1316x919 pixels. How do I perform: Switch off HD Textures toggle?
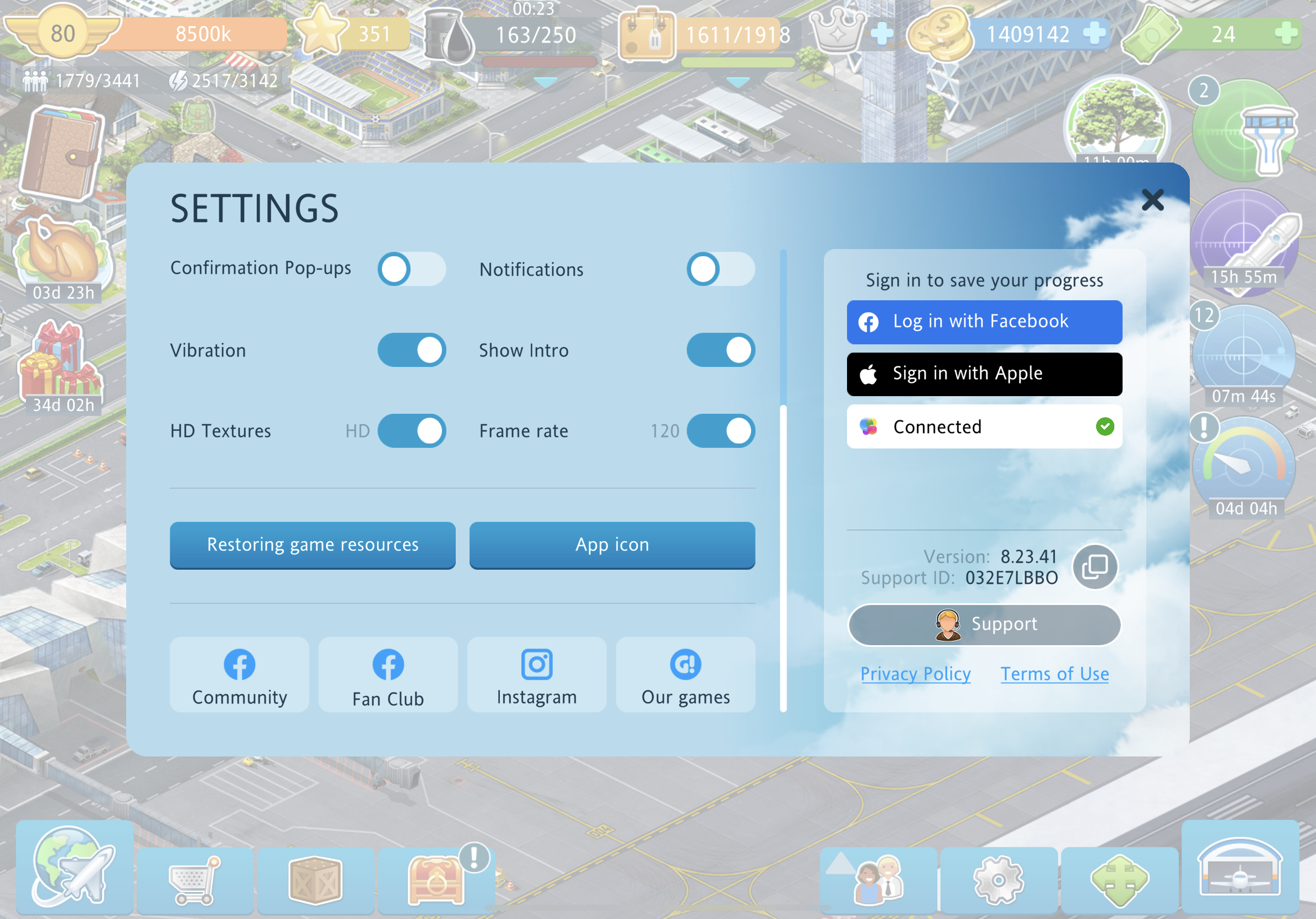pyautogui.click(x=412, y=430)
